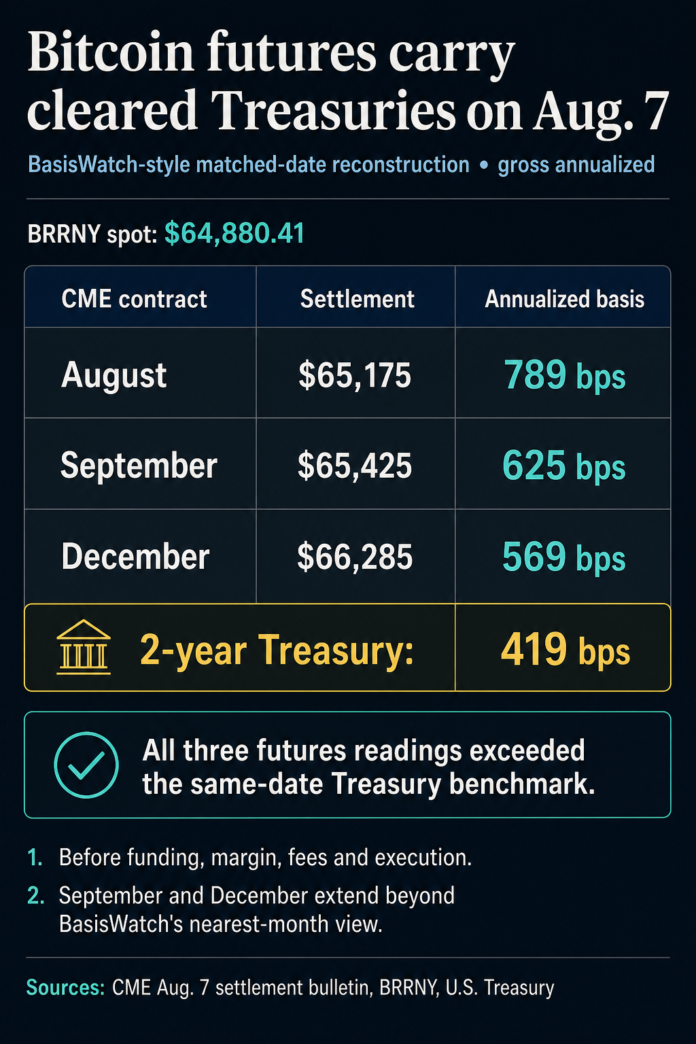Select the December contract row label
Image resolution: width=696 pixels, height=1044 pixels.
coord(135,556)
